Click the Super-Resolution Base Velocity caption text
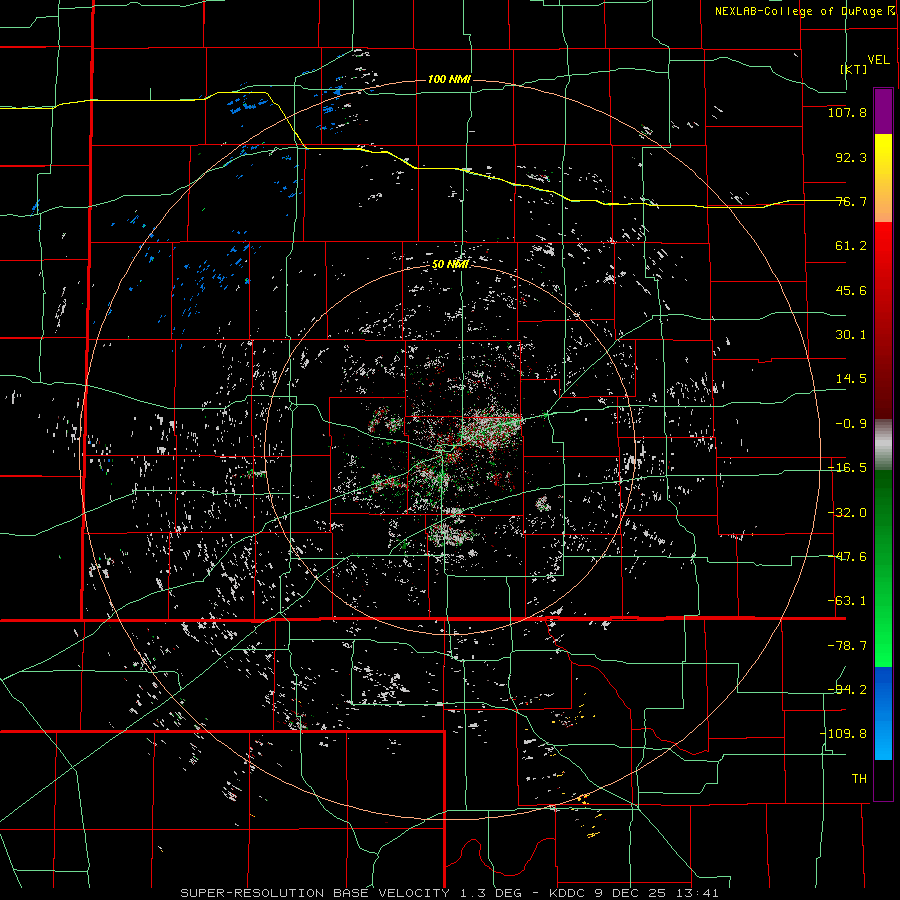This screenshot has width=900, height=900. pyautogui.click(x=449, y=893)
